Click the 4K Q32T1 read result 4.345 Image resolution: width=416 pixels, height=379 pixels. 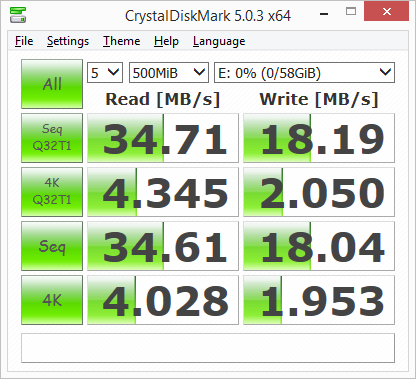pos(163,192)
